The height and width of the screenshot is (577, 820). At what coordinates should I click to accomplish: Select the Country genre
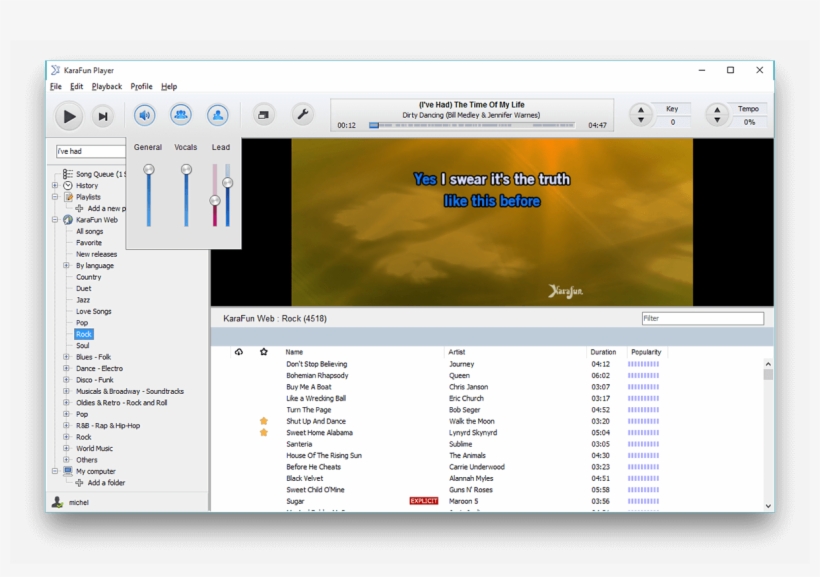(88, 277)
